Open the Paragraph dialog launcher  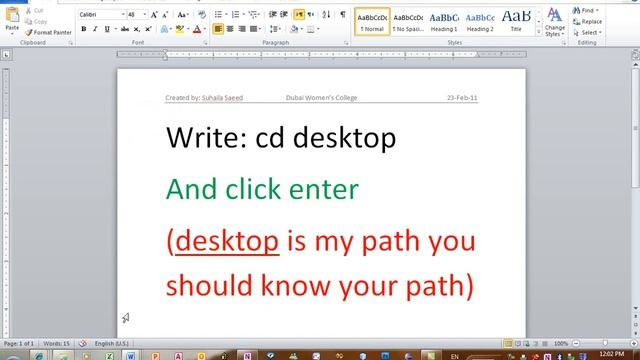point(346,42)
